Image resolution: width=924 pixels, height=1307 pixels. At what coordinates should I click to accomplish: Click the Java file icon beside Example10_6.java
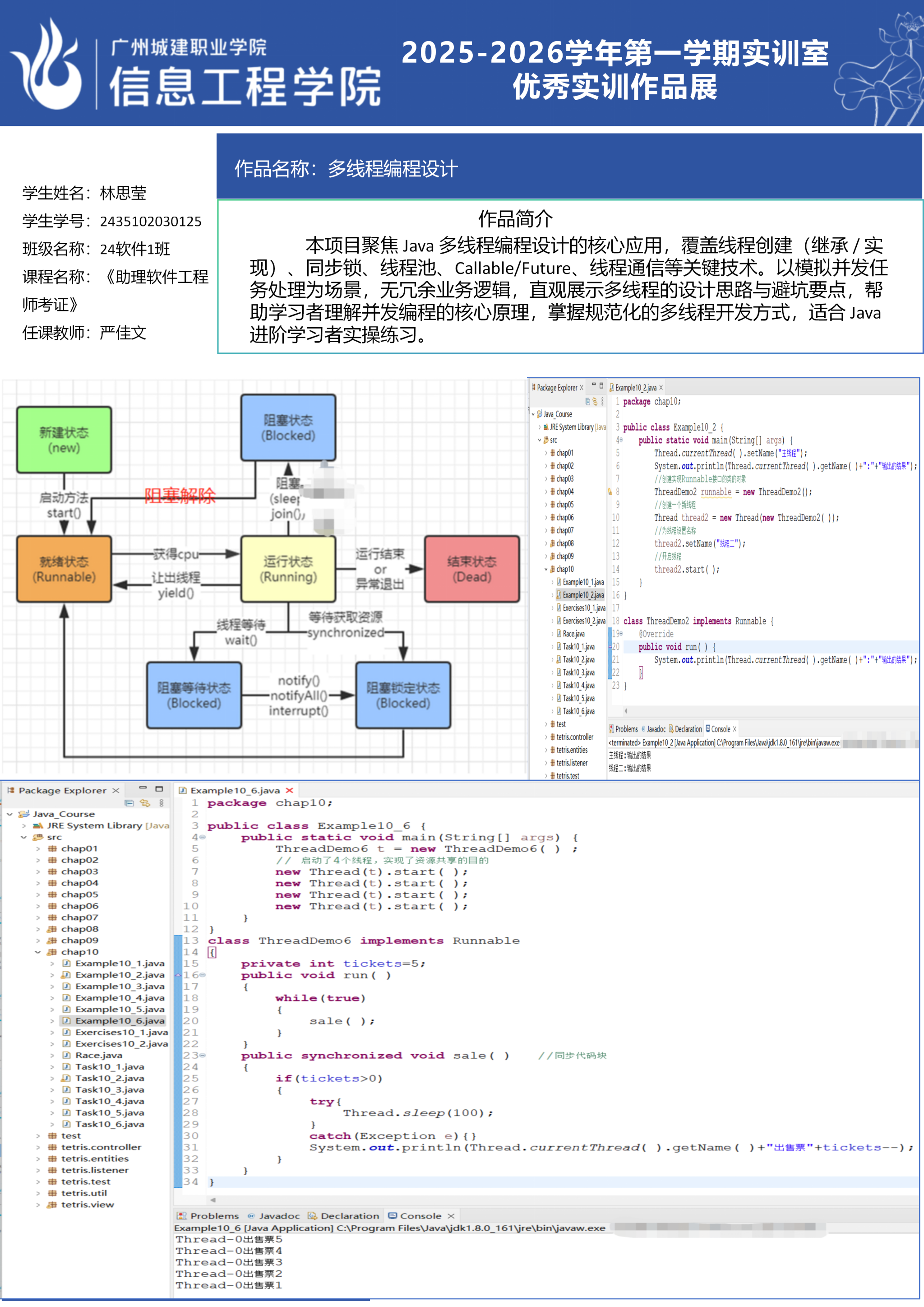click(67, 1021)
